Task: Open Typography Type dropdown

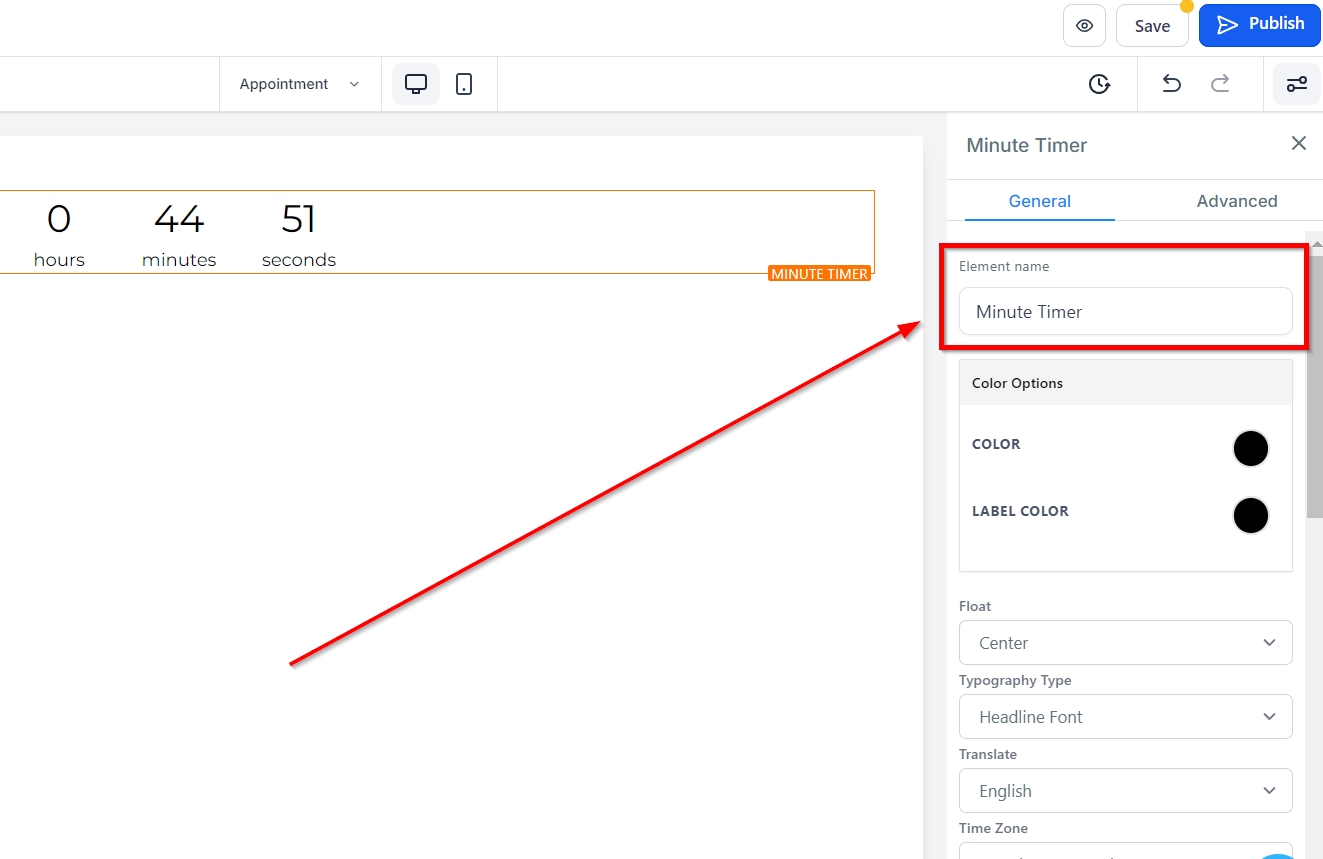Action: click(x=1126, y=717)
